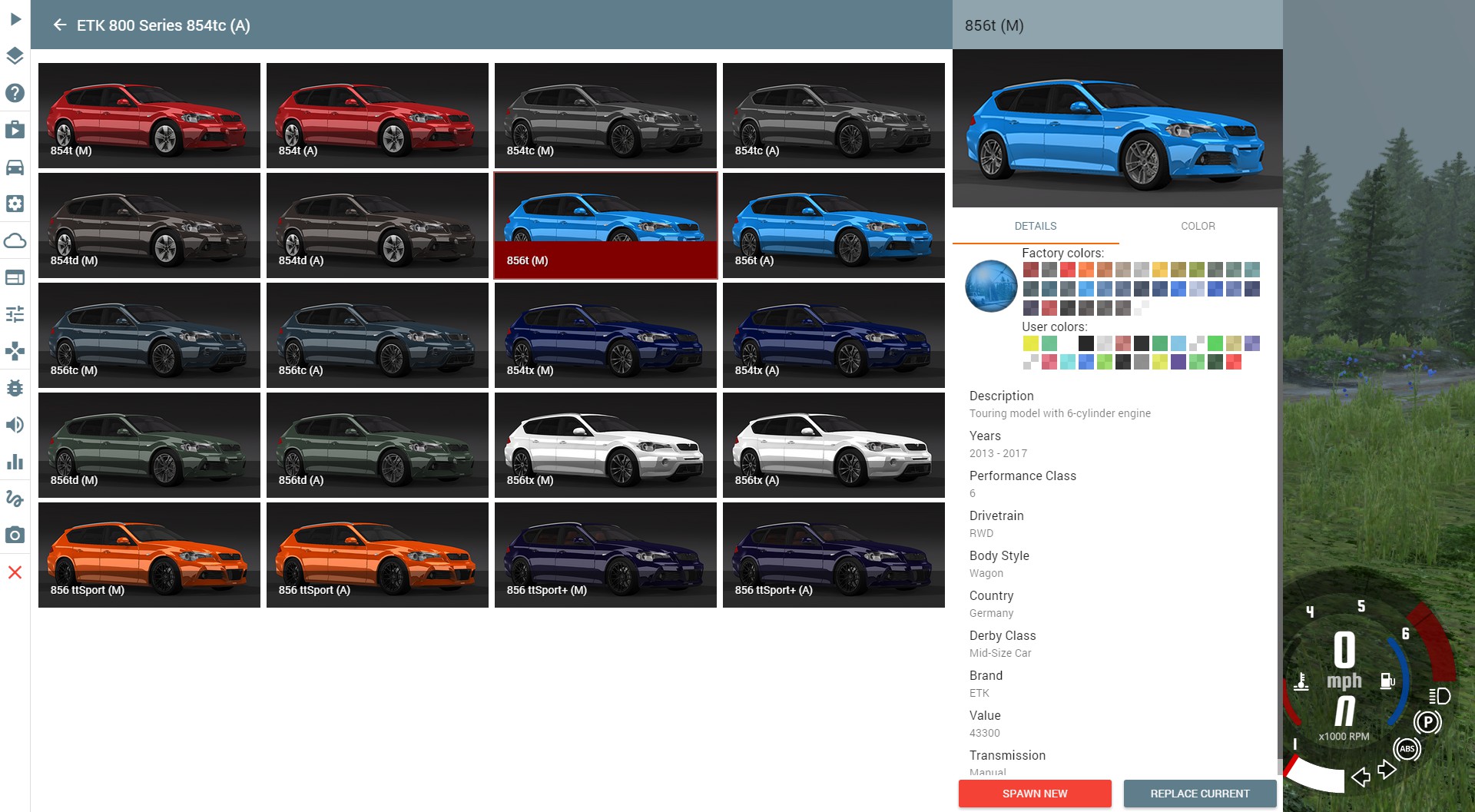Pick the orange factory color swatch in first row
1475x812 pixels.
click(x=1086, y=270)
